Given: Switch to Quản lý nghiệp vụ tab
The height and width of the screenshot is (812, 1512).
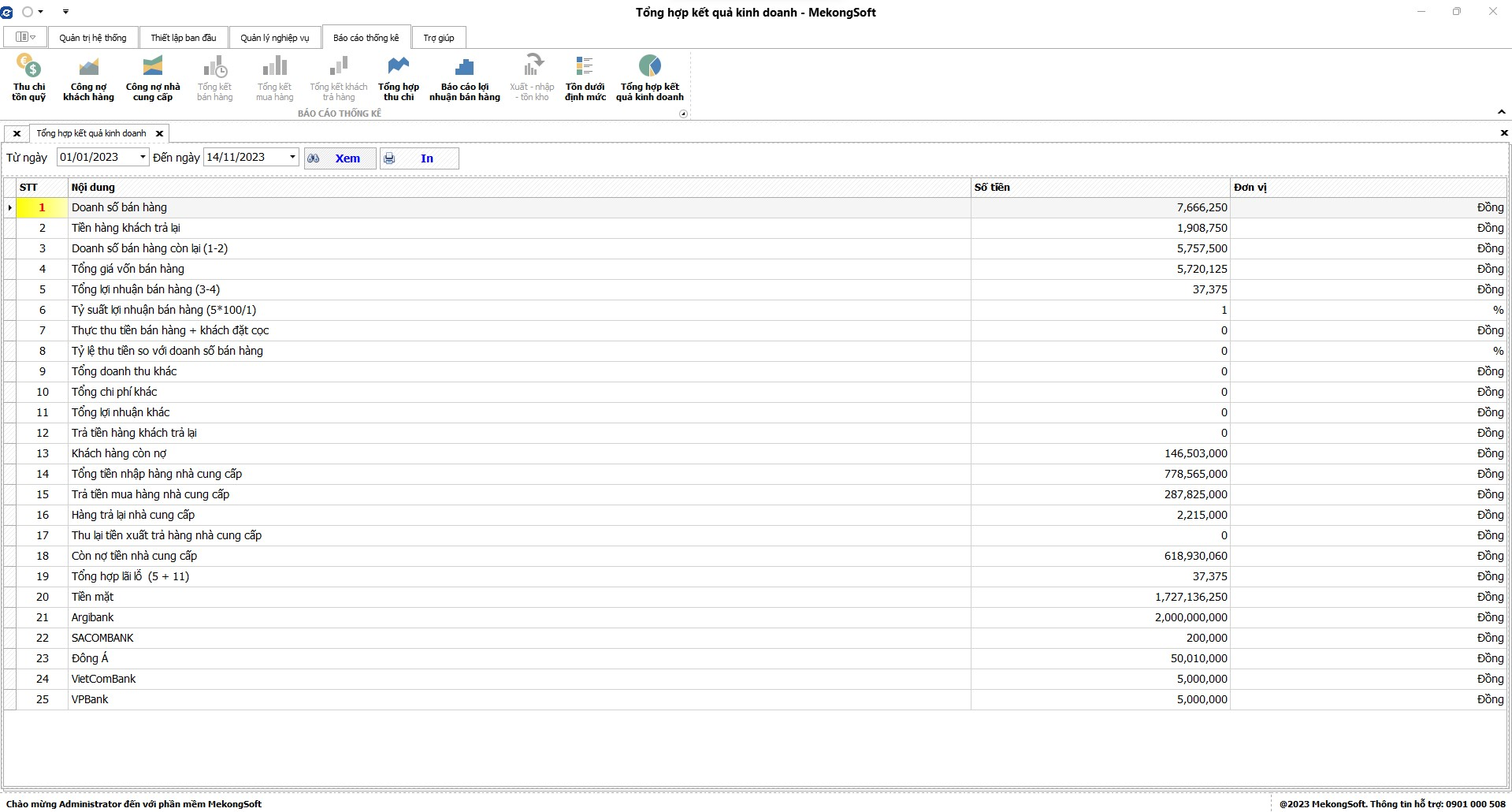Looking at the screenshot, I should [x=275, y=38].
